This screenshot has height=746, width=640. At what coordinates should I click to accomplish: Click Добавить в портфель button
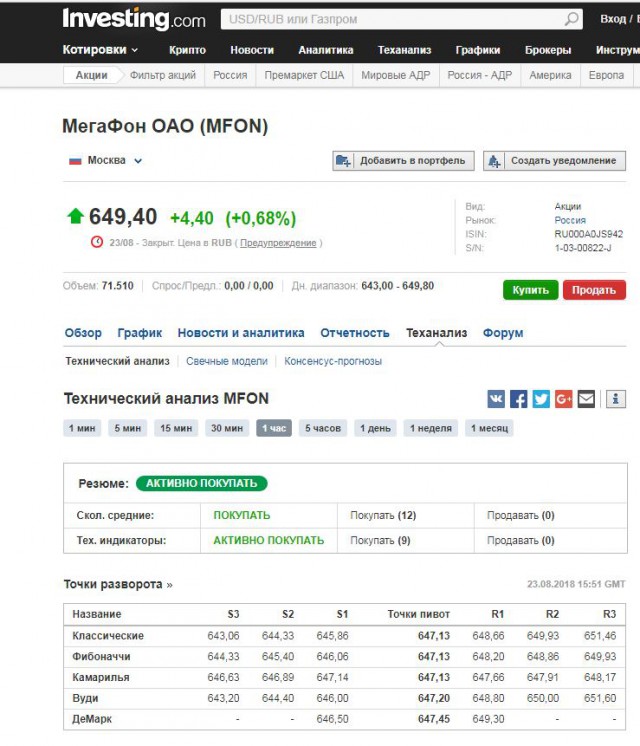tap(404, 161)
